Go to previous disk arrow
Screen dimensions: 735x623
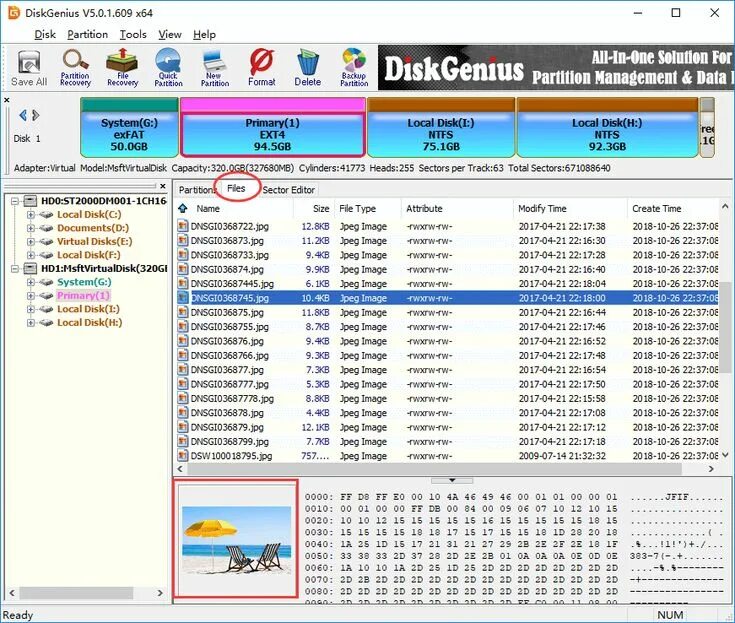(x=22, y=115)
